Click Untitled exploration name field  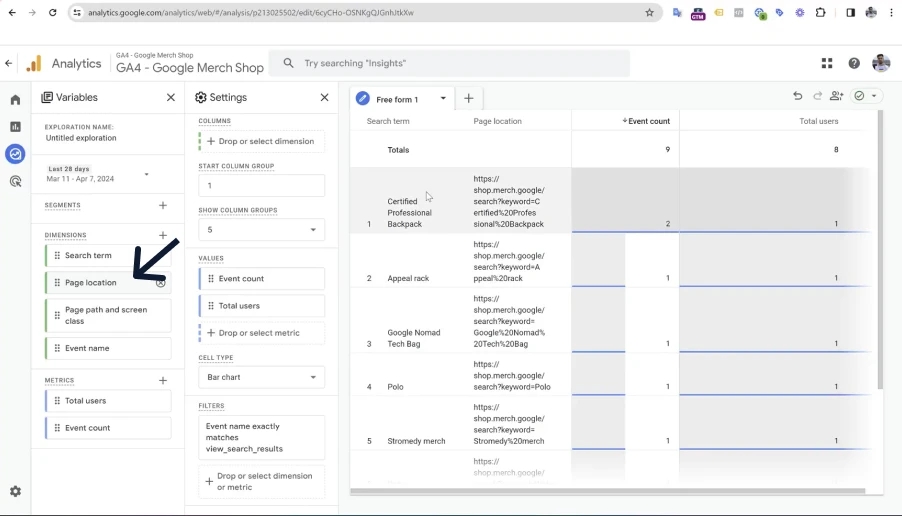pyautogui.click(x=81, y=138)
